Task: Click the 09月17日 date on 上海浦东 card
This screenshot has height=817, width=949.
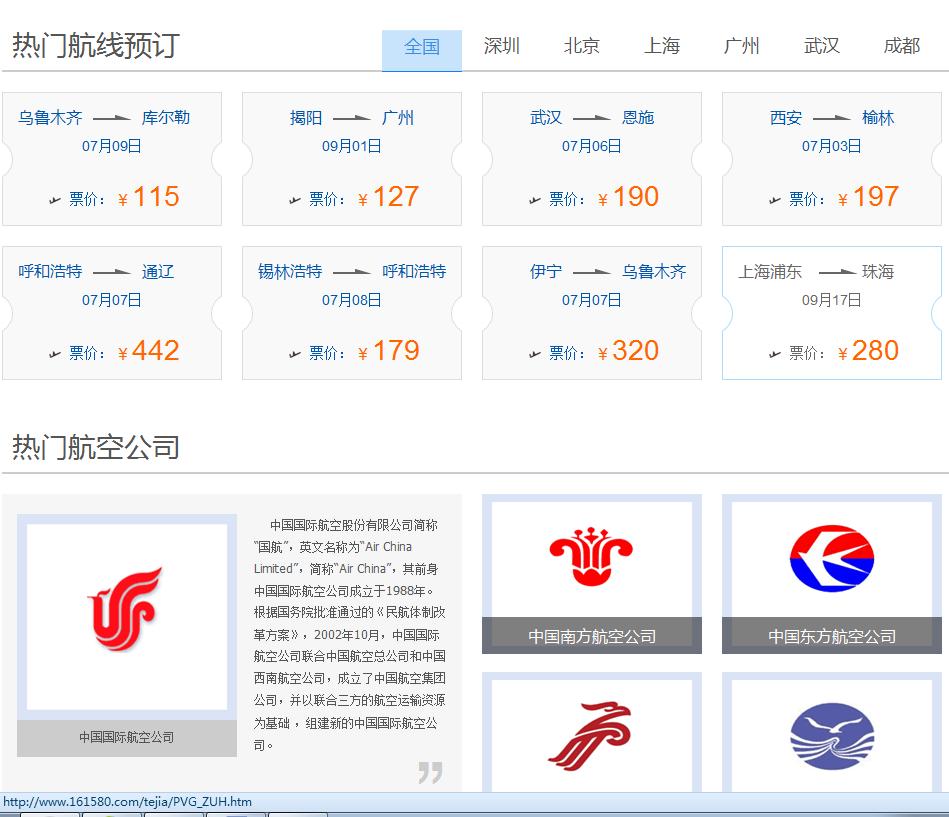Action: [x=832, y=300]
